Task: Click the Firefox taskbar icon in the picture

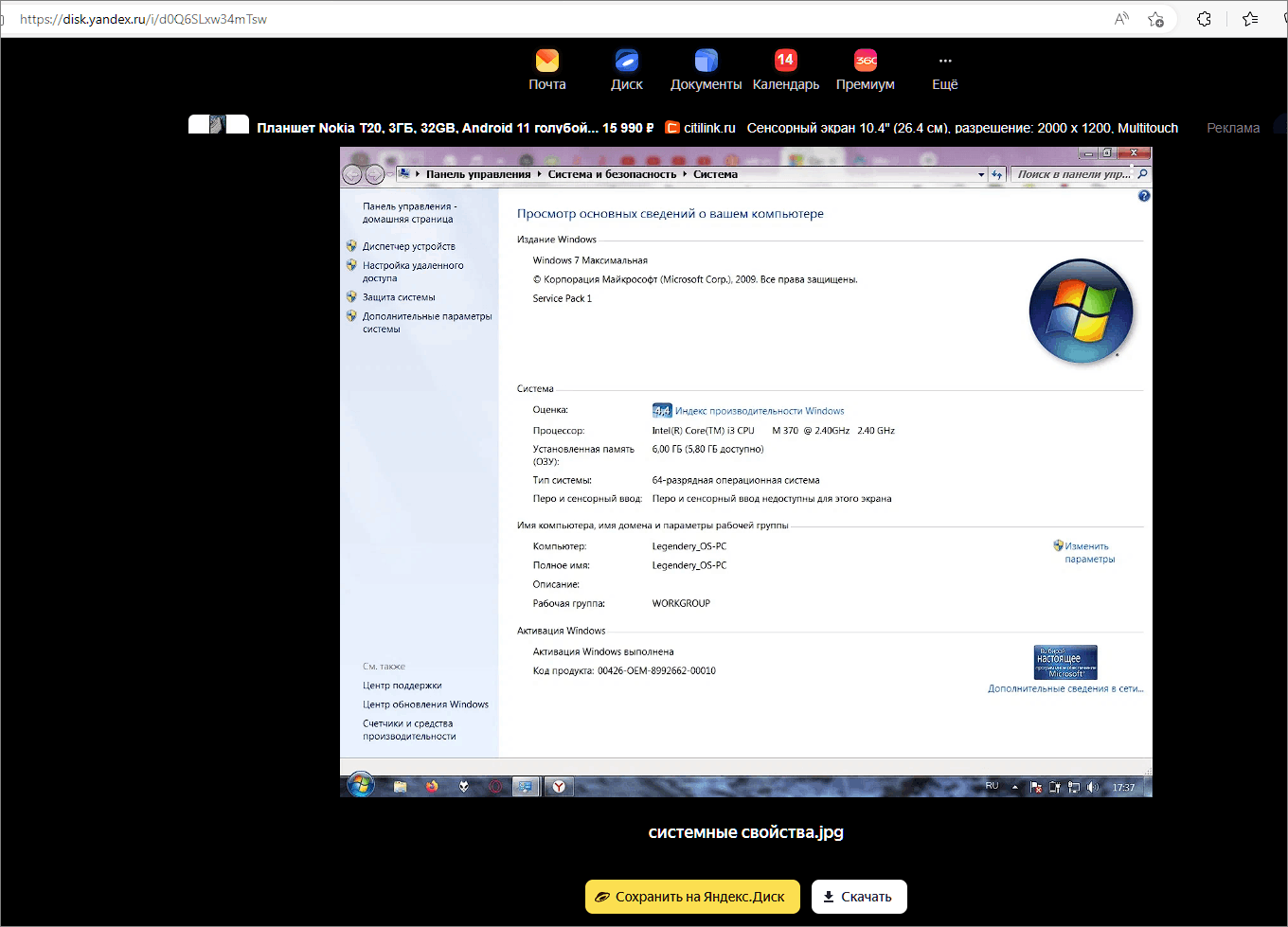Action: (432, 786)
